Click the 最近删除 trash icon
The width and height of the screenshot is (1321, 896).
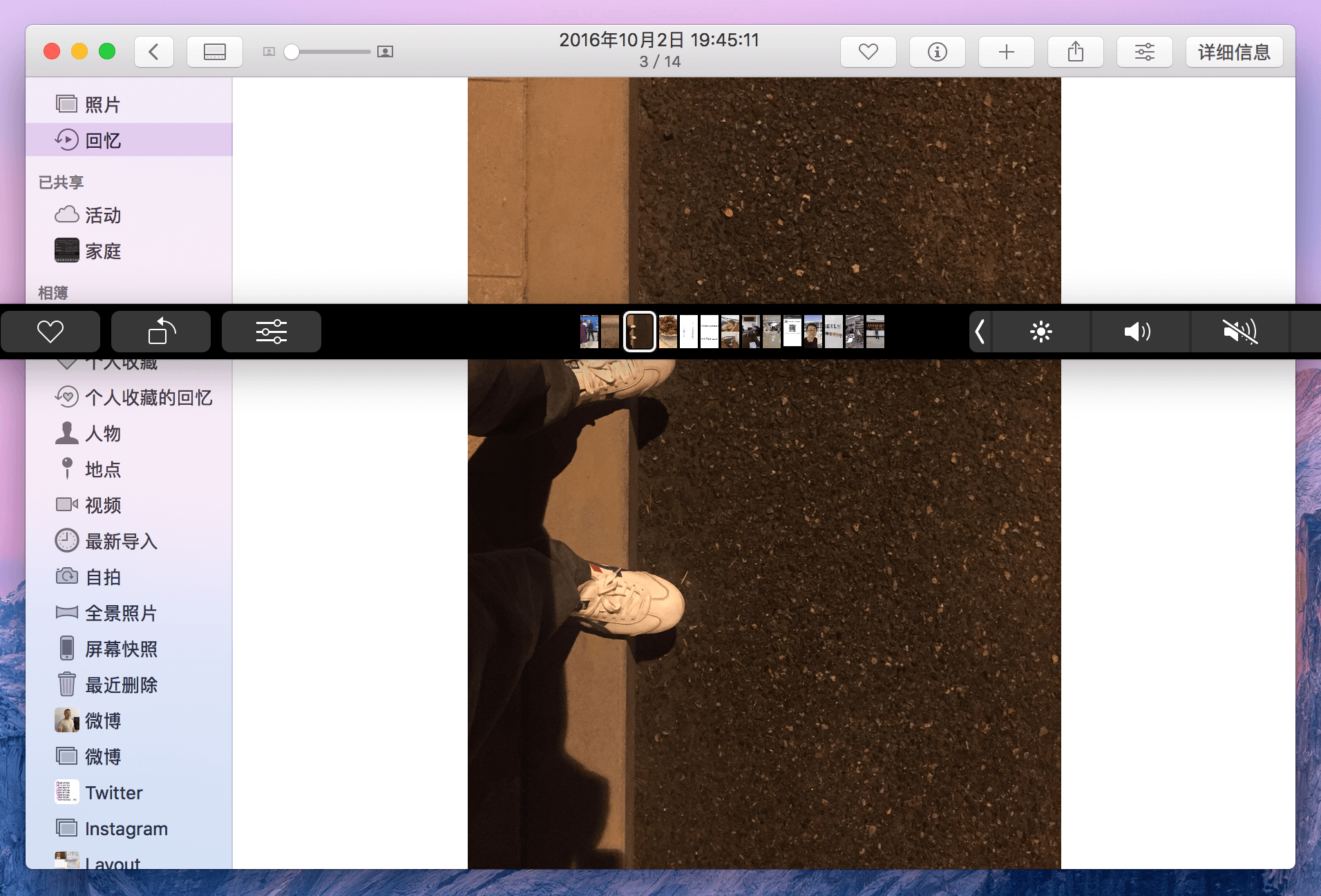coord(67,684)
